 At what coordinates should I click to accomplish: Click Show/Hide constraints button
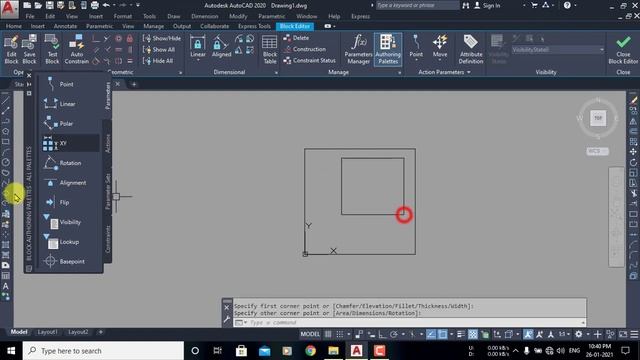coord(162,38)
